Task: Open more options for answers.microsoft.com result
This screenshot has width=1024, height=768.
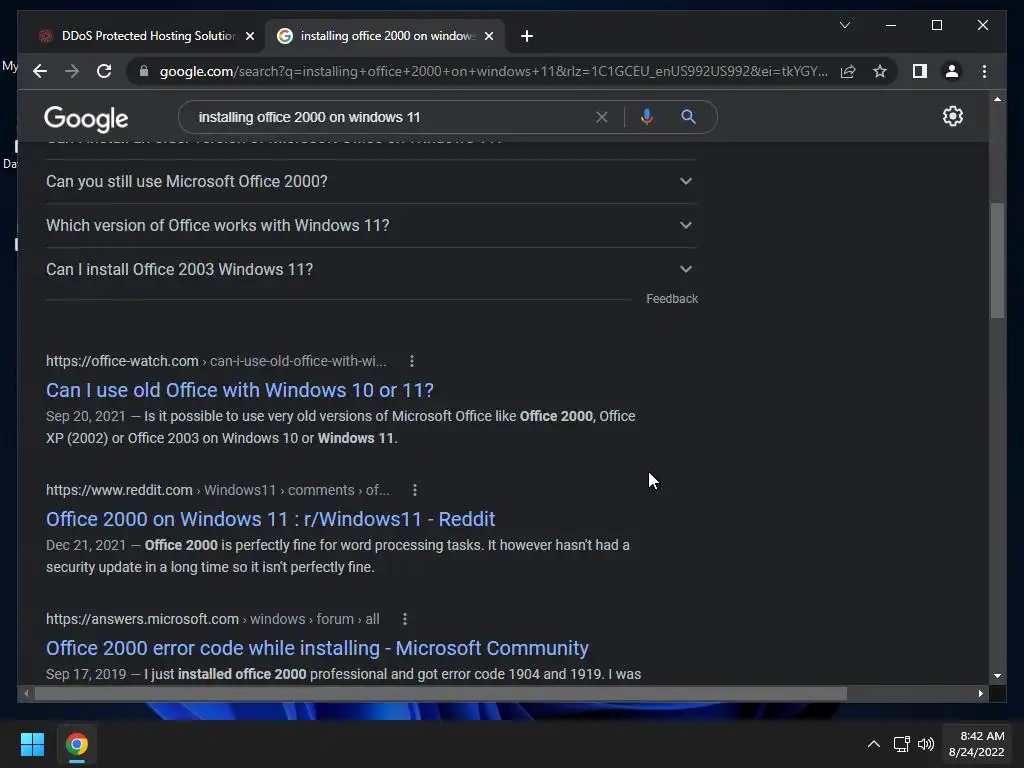Action: pos(405,619)
